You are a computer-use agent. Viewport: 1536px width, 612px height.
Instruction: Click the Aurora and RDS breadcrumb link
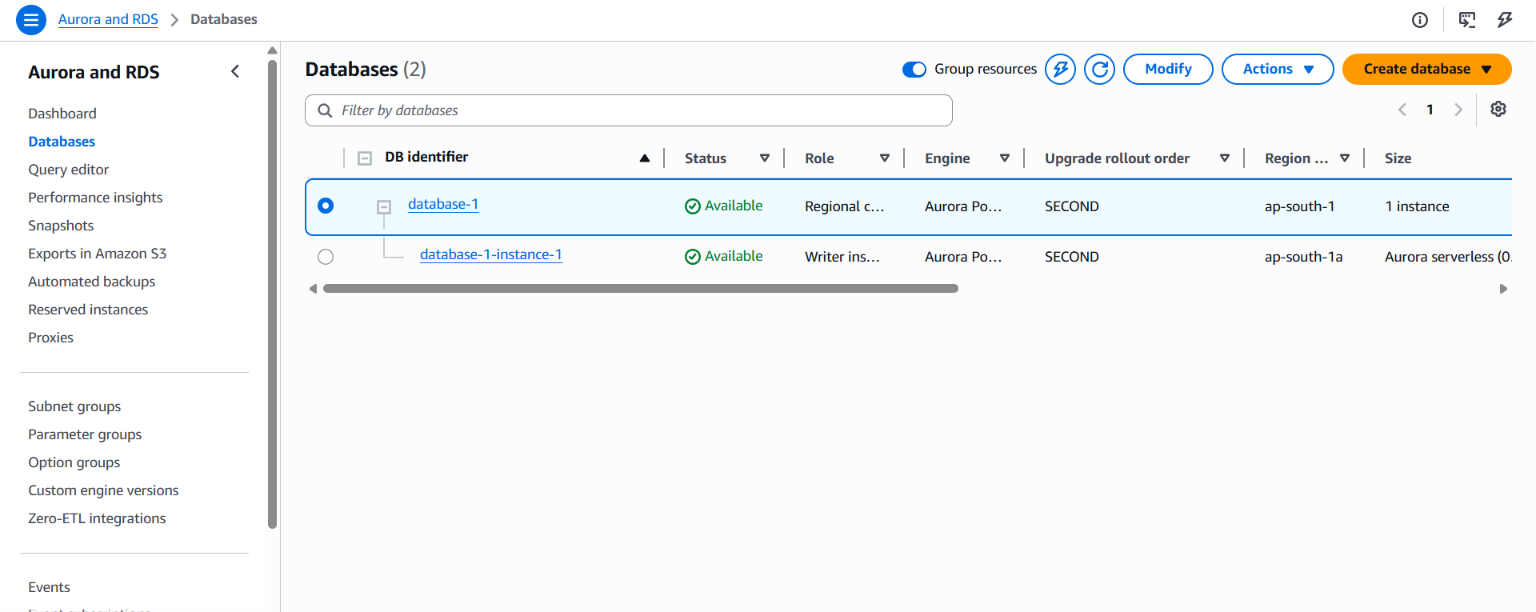108,19
